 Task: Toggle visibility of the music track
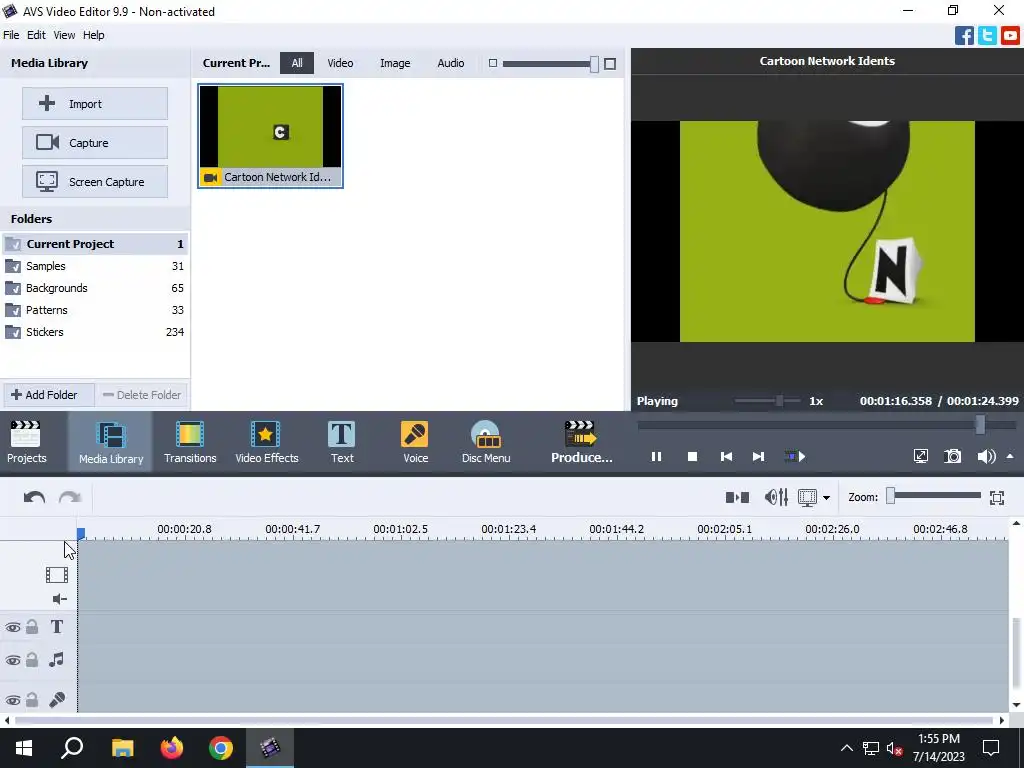click(x=12, y=660)
